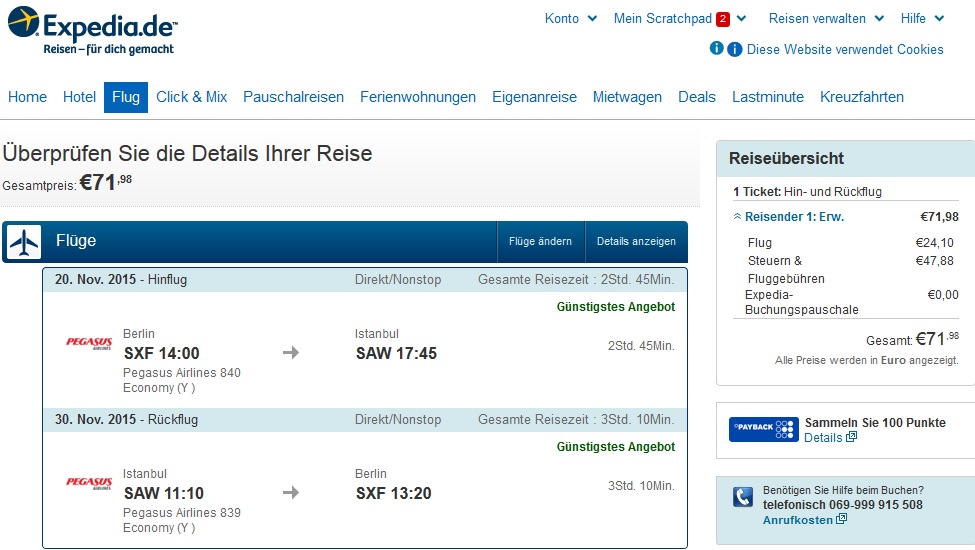
Task: Click external link icon next to Anrufkosten
Action: point(841,519)
